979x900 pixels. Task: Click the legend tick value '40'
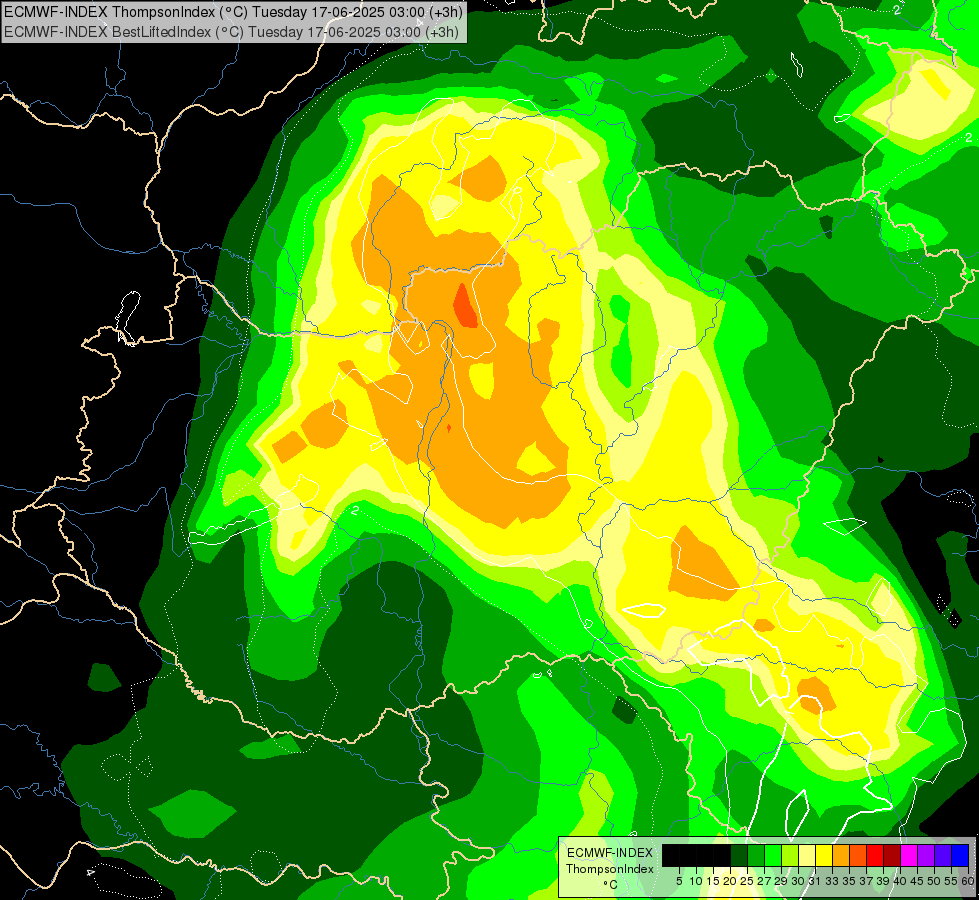point(900,881)
